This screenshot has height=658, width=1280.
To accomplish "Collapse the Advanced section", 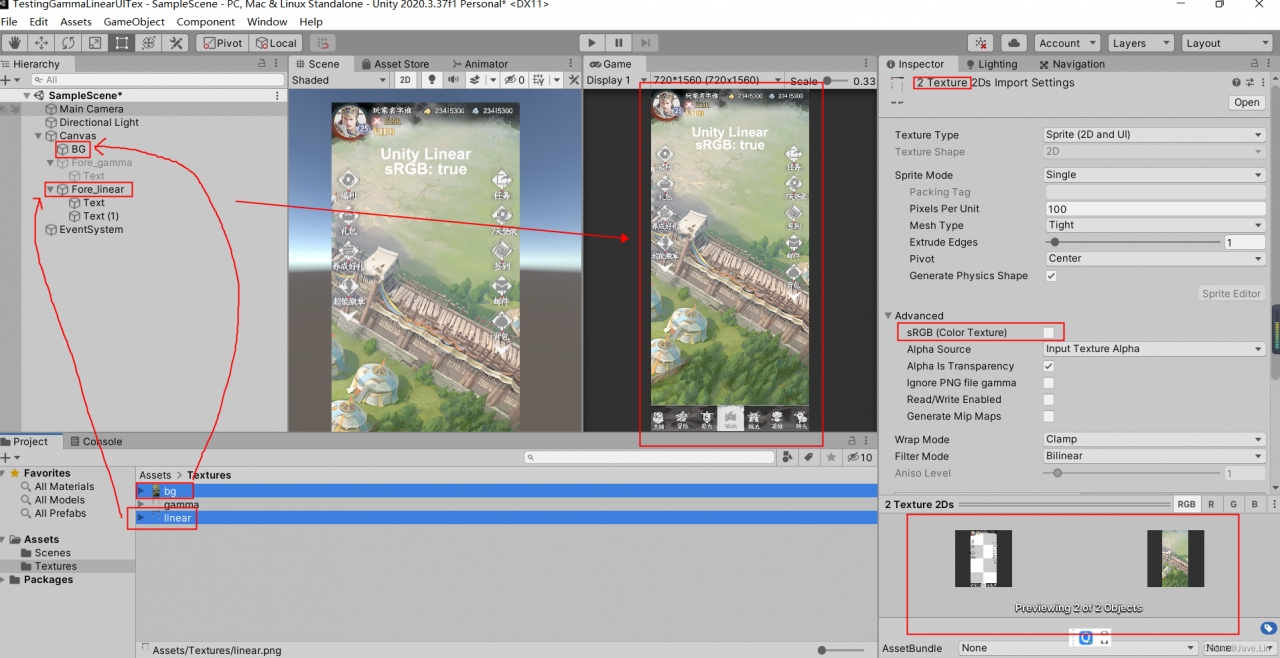I will click(888, 316).
